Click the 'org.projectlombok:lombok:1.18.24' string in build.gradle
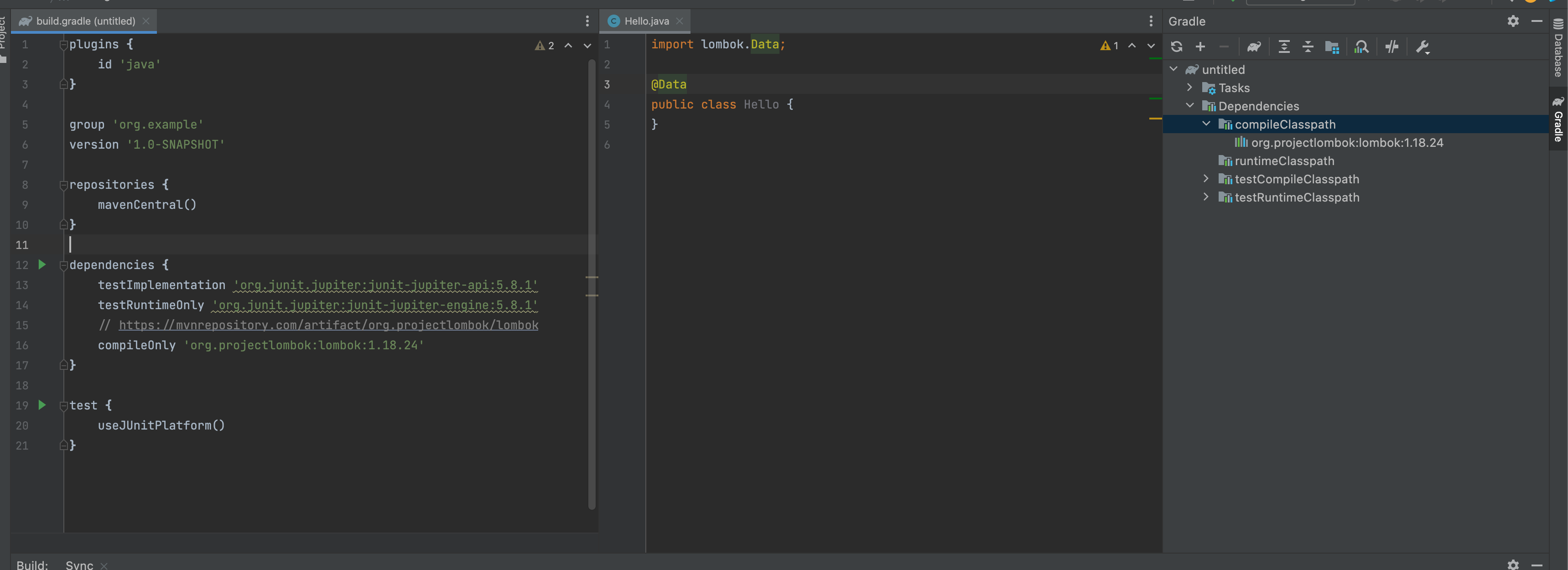The height and width of the screenshot is (570, 1568). [x=303, y=346]
